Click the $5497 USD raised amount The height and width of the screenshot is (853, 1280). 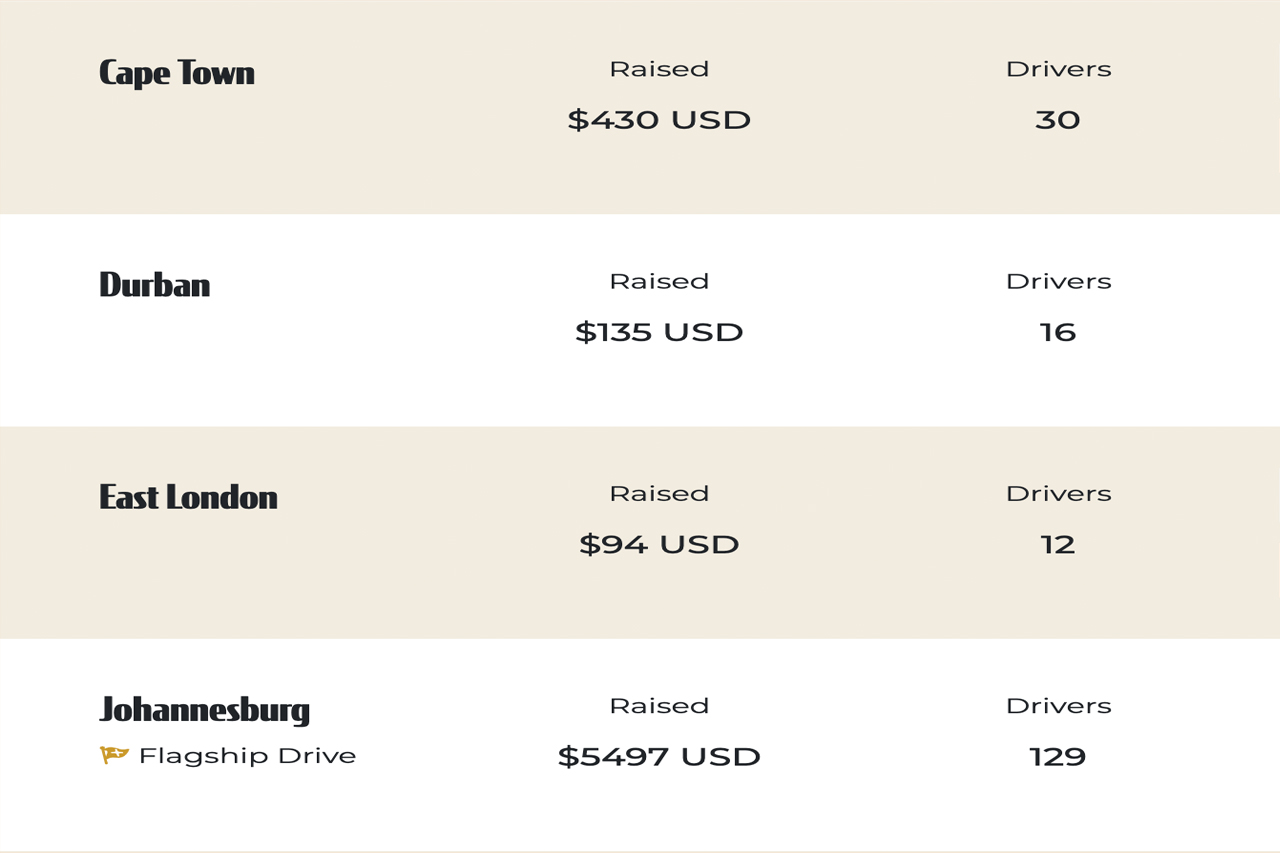pos(659,757)
